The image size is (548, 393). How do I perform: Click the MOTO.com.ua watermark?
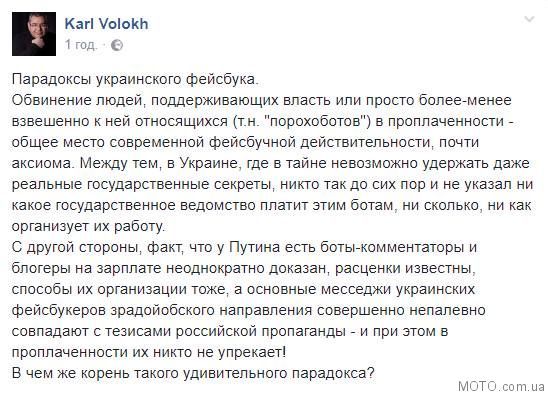coord(502,386)
